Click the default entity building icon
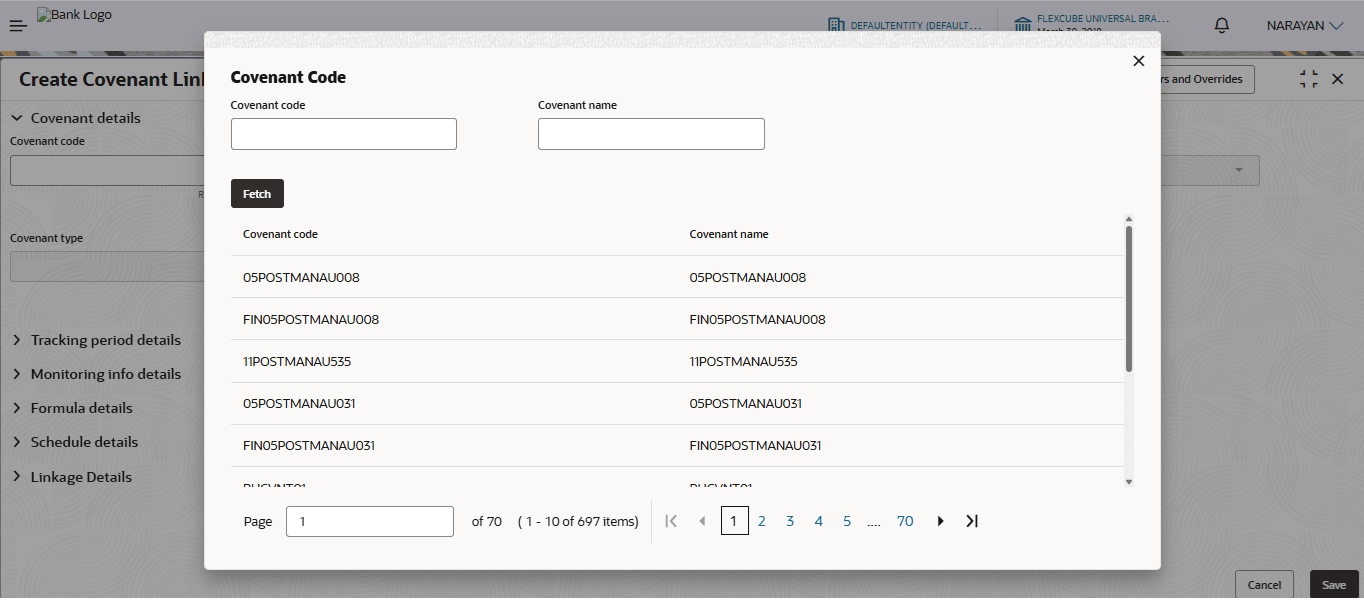1364x601 pixels. (836, 25)
